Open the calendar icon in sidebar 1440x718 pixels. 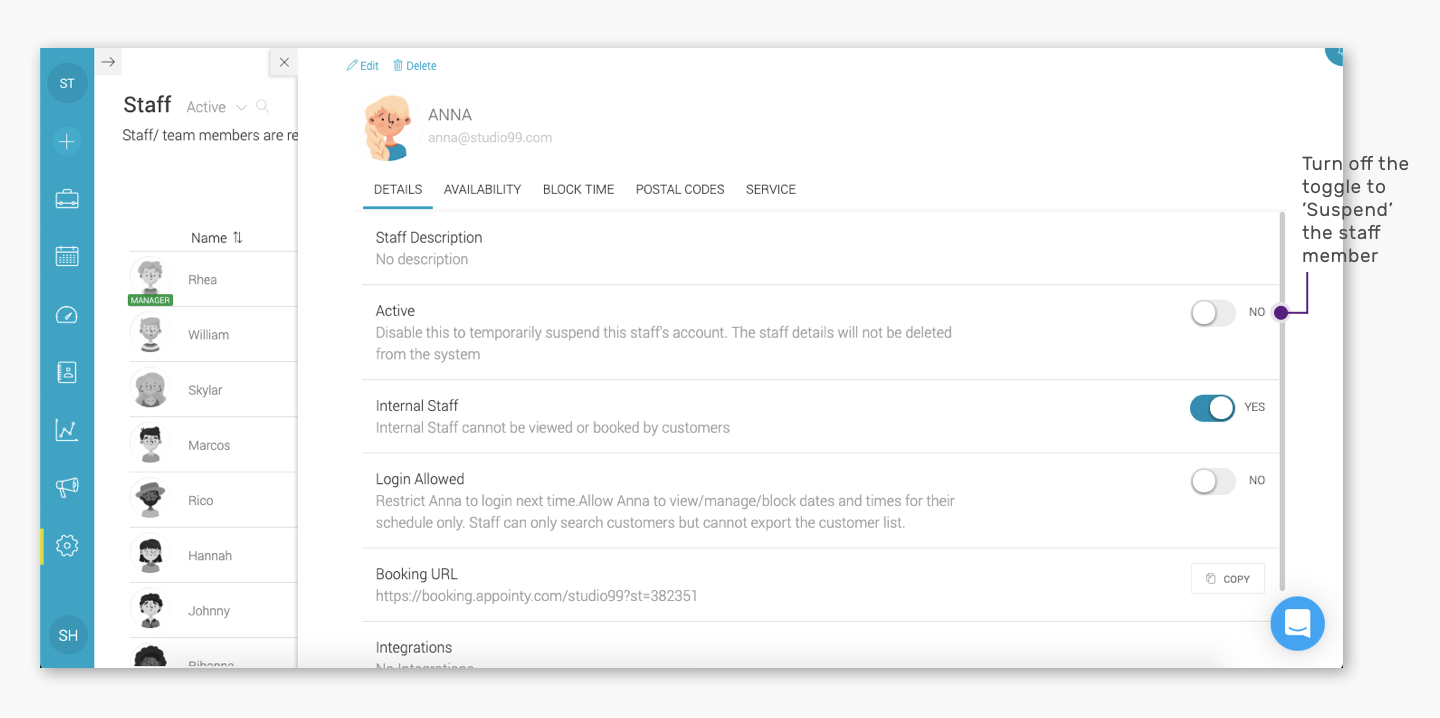(67, 256)
